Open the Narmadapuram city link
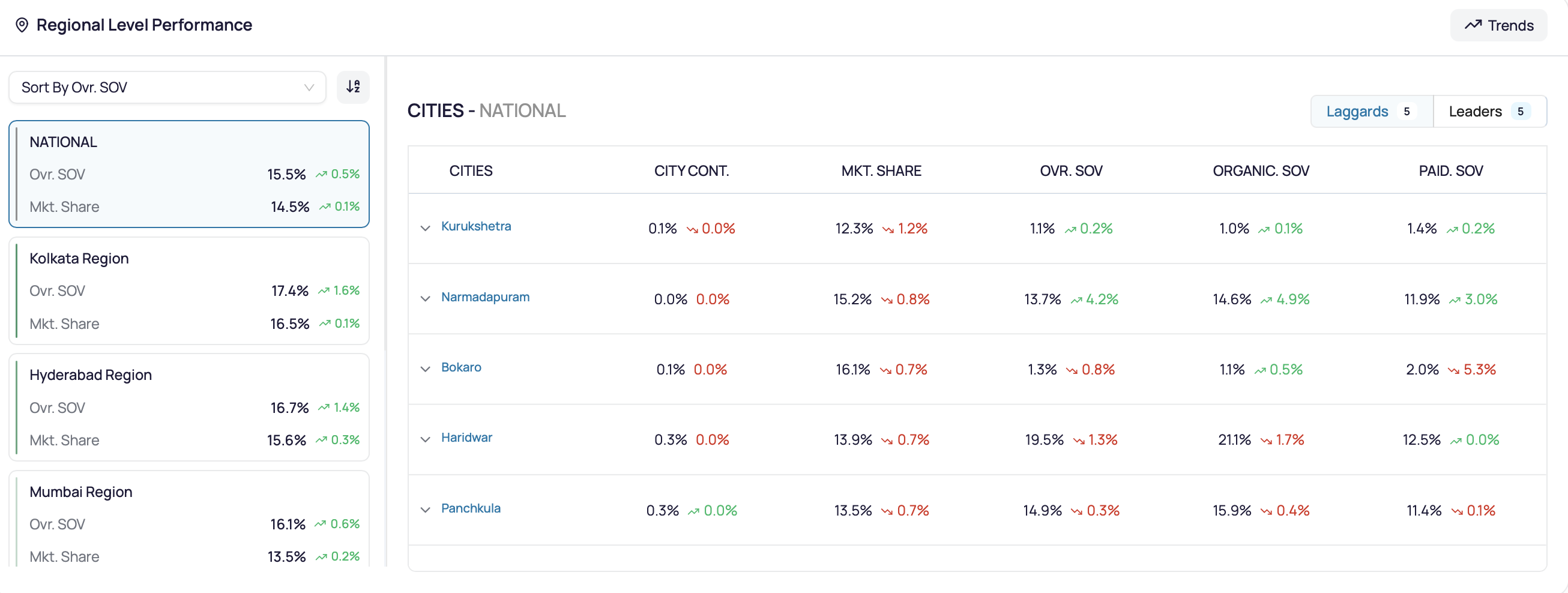 (x=485, y=297)
